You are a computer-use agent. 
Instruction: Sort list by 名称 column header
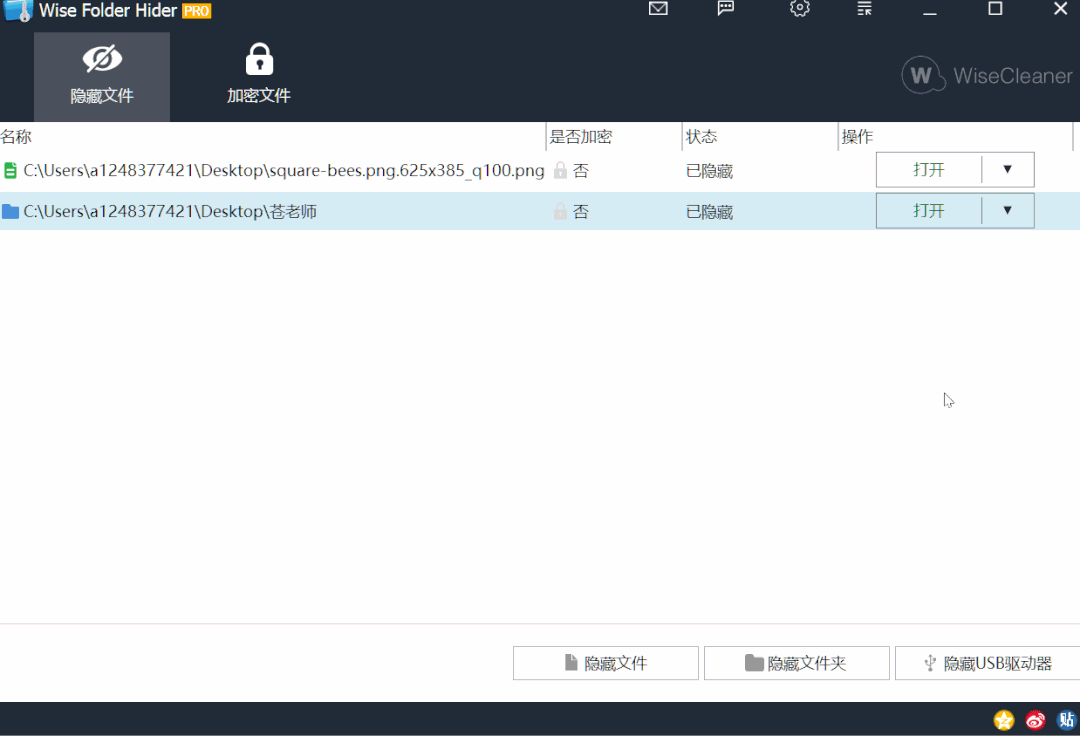click(x=17, y=137)
